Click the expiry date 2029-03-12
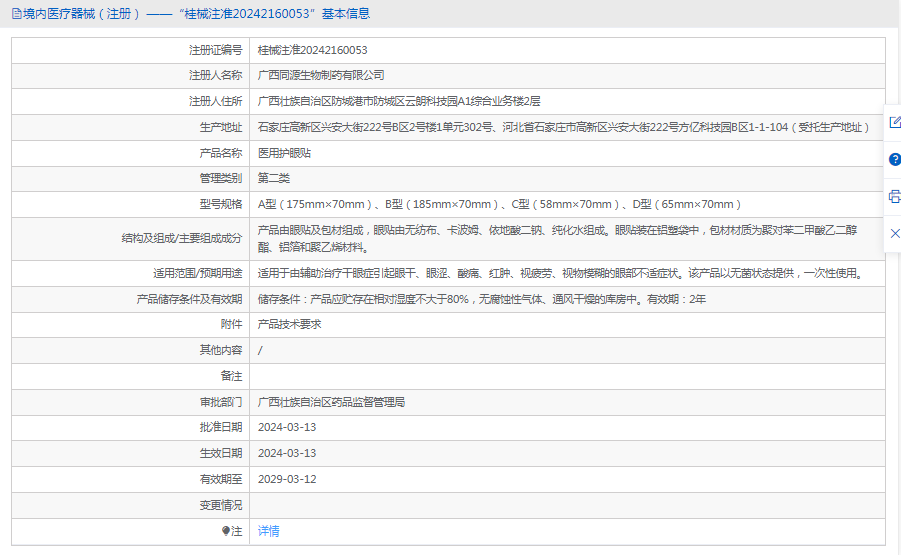Screen dimensions: 901x555 287,479
